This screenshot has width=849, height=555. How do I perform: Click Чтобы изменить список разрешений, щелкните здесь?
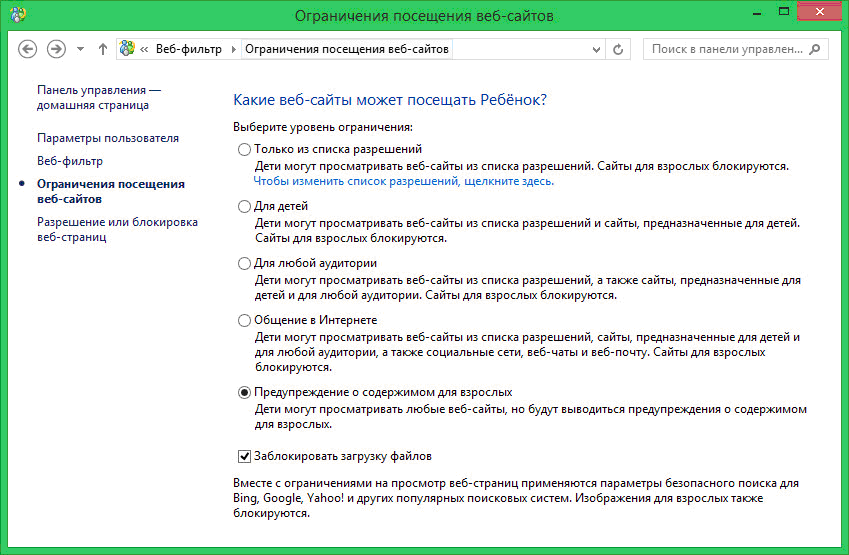[404, 181]
